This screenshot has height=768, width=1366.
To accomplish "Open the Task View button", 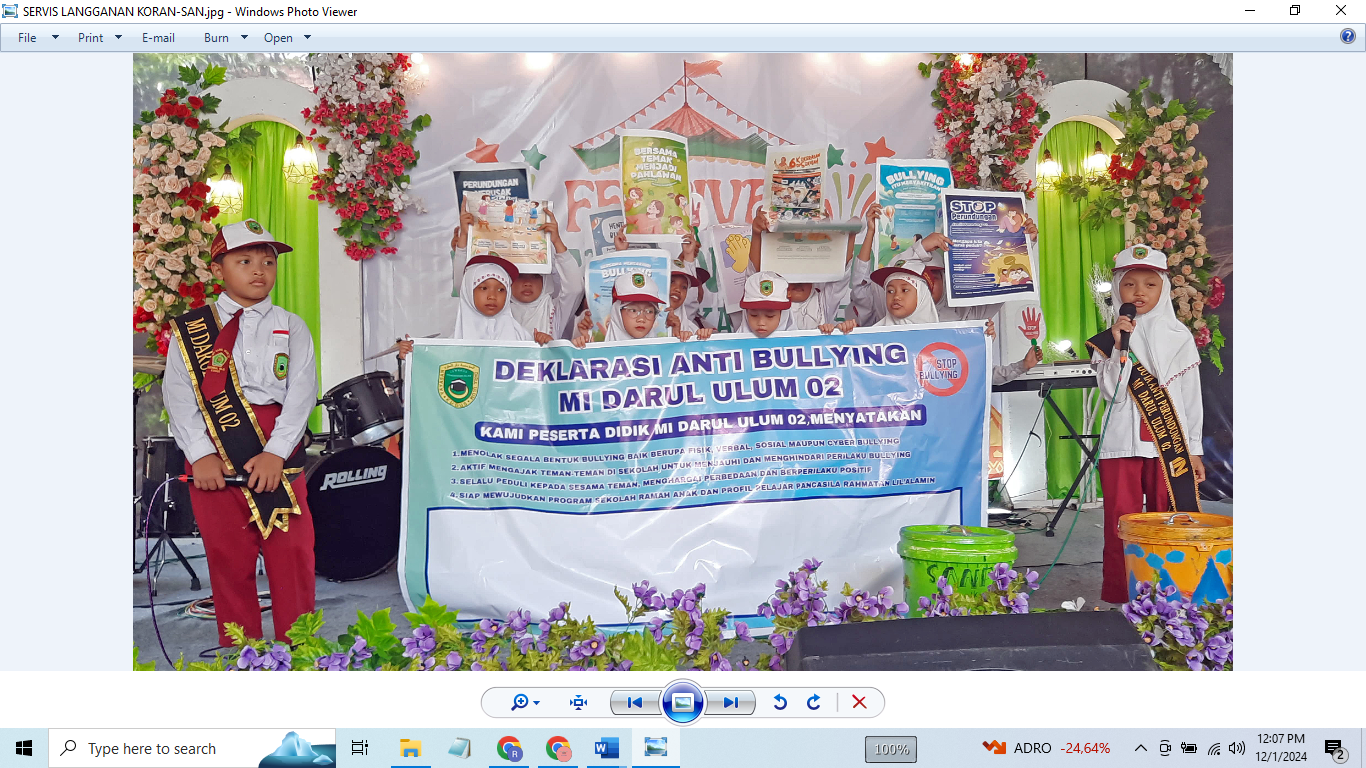I will tap(360, 748).
